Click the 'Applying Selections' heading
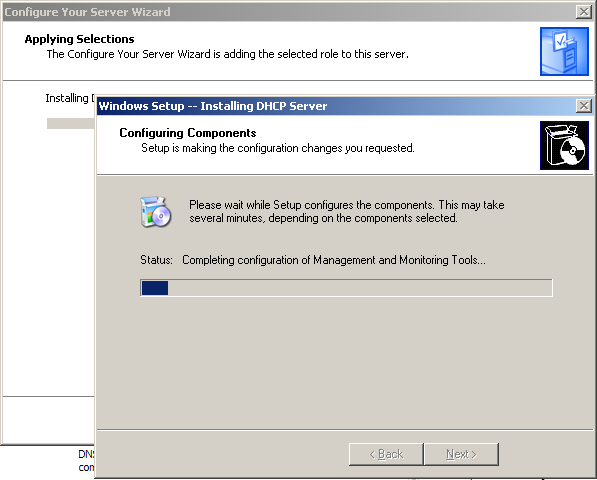Image resolution: width=597 pixels, height=480 pixels. click(80, 39)
